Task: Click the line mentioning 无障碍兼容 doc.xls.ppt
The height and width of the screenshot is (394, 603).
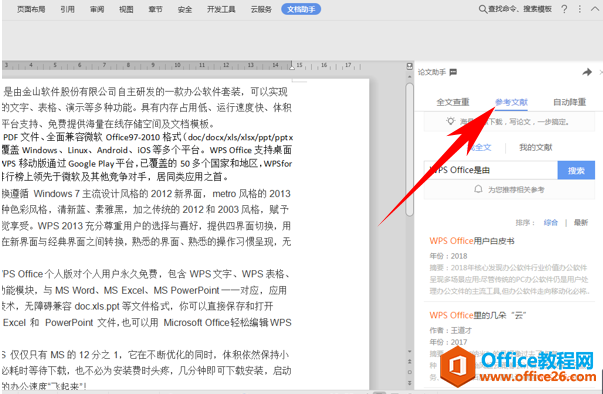Action: [138, 306]
